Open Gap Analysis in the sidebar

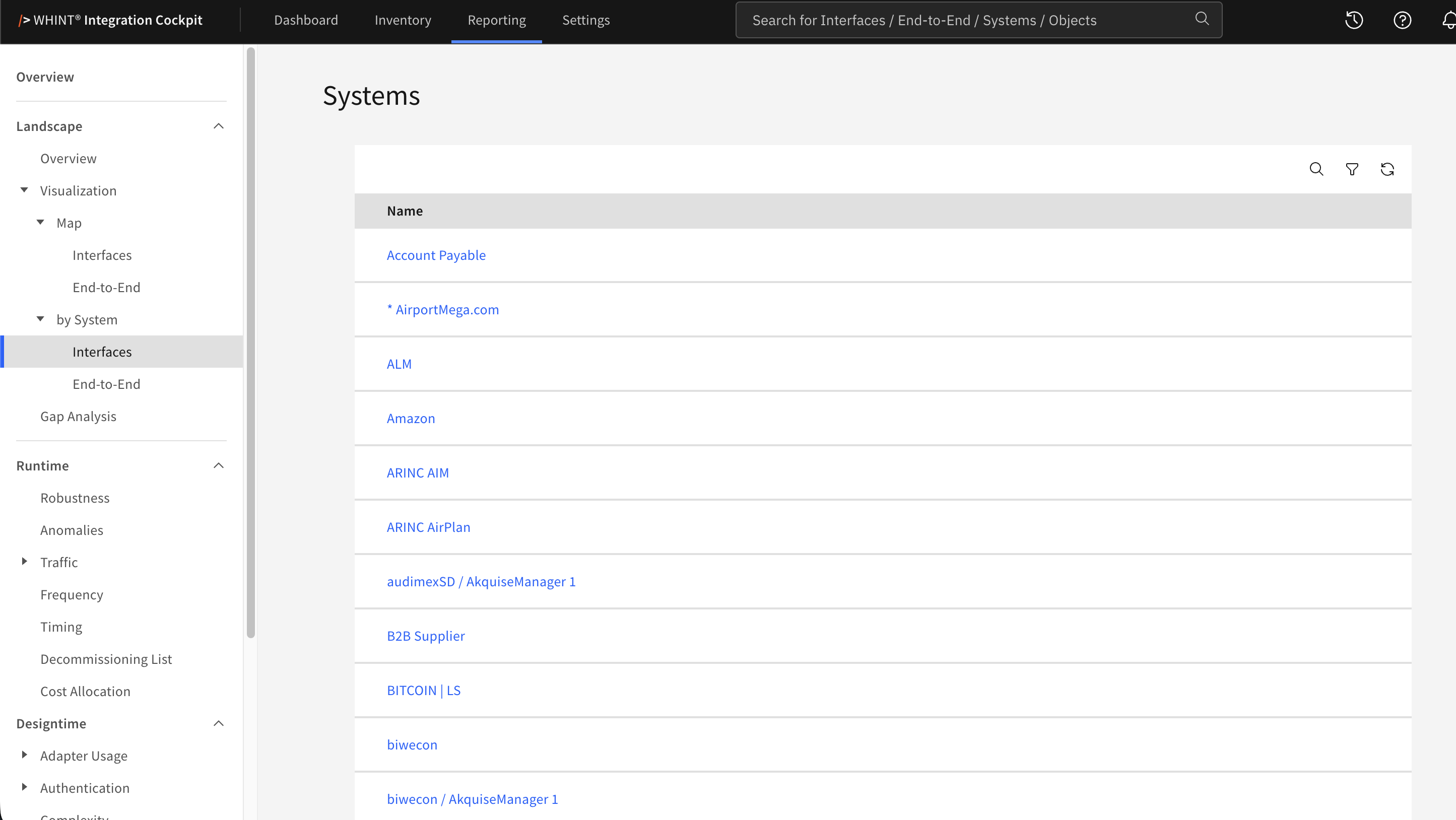(x=79, y=416)
